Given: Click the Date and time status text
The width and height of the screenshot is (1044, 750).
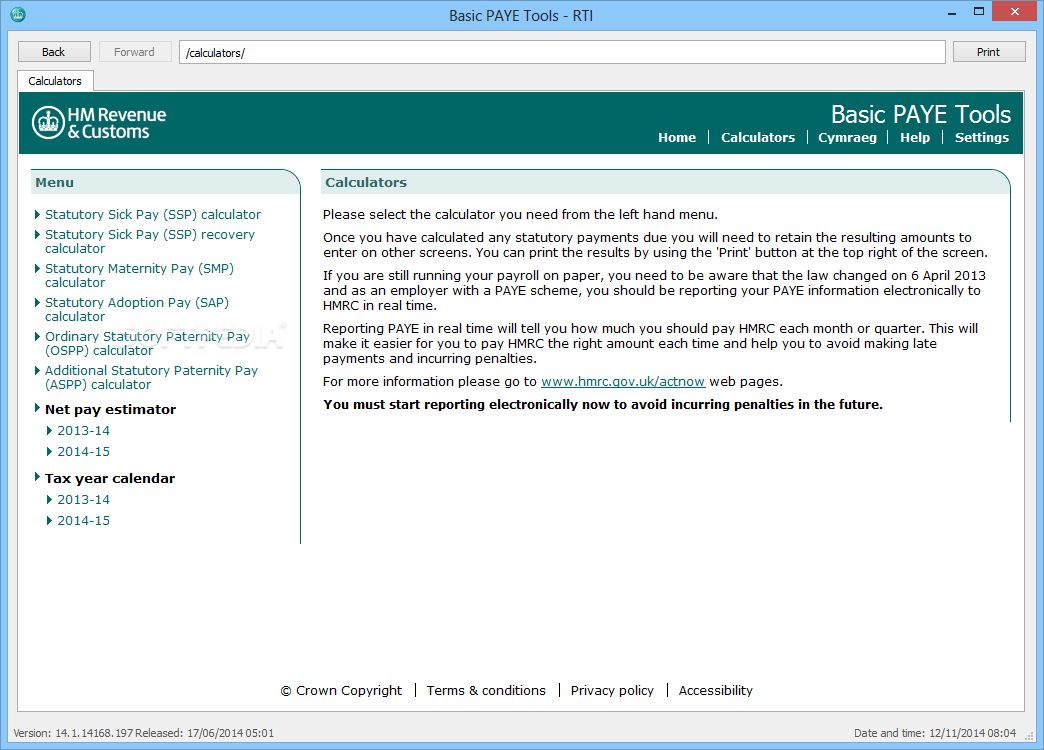Looking at the screenshot, I should tap(935, 733).
